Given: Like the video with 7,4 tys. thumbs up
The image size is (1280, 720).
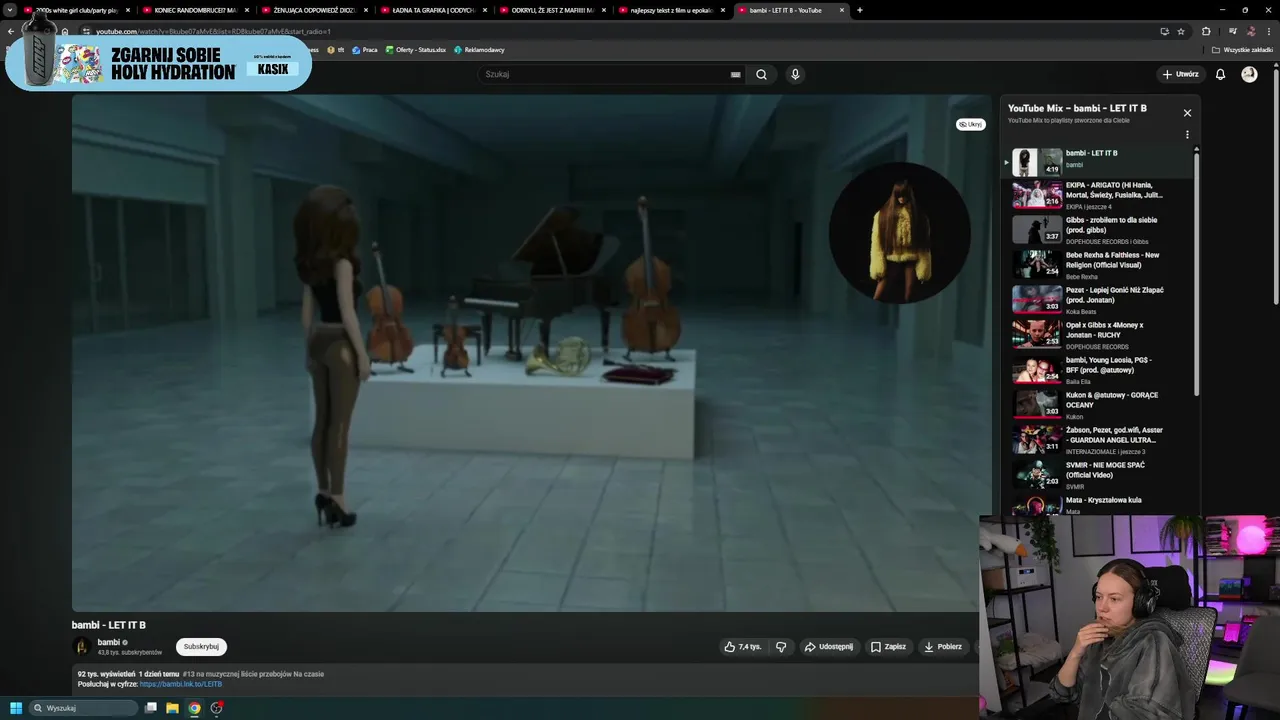Looking at the screenshot, I should [x=743, y=647].
